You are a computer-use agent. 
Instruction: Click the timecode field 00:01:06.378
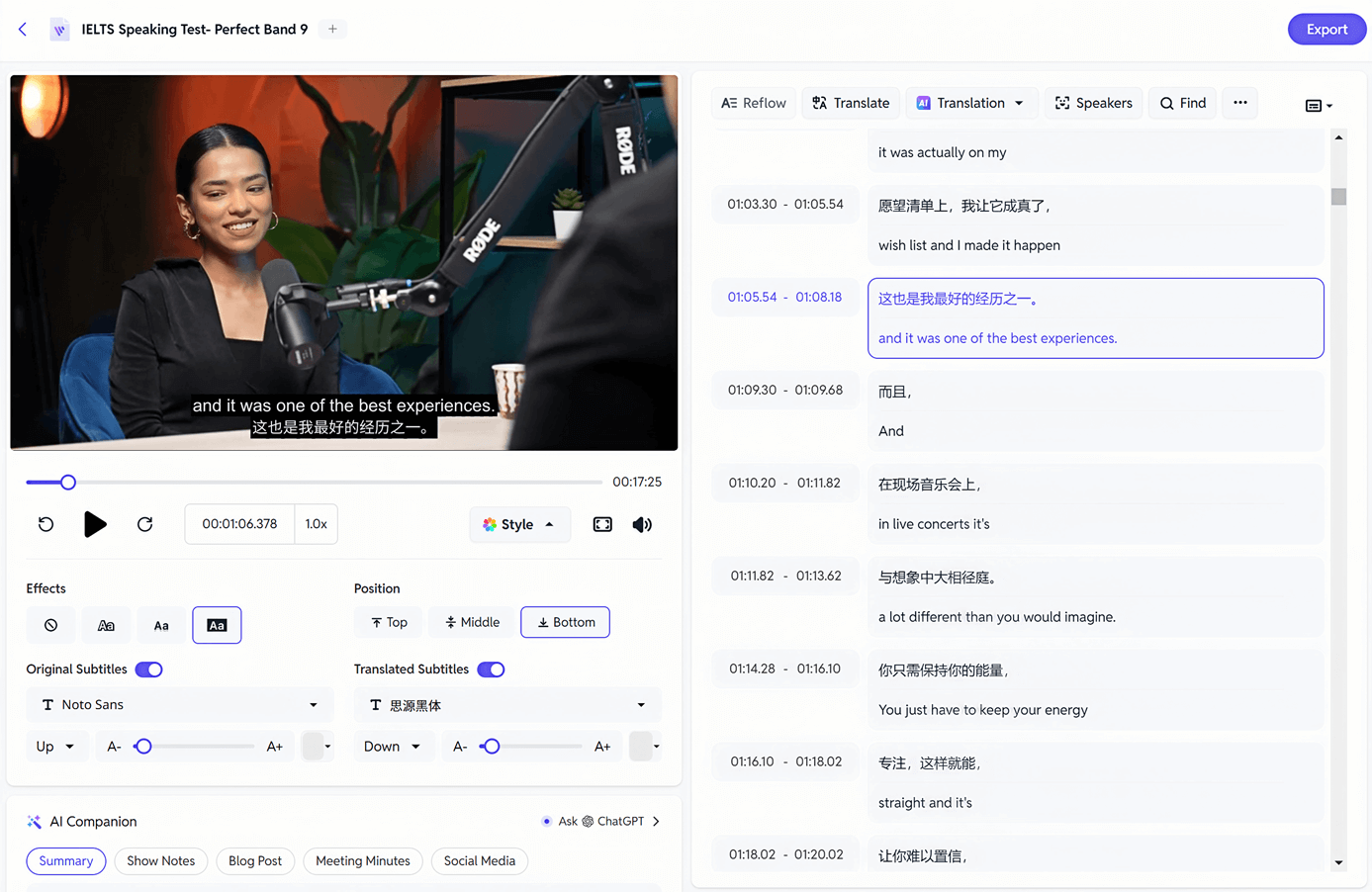coord(239,524)
